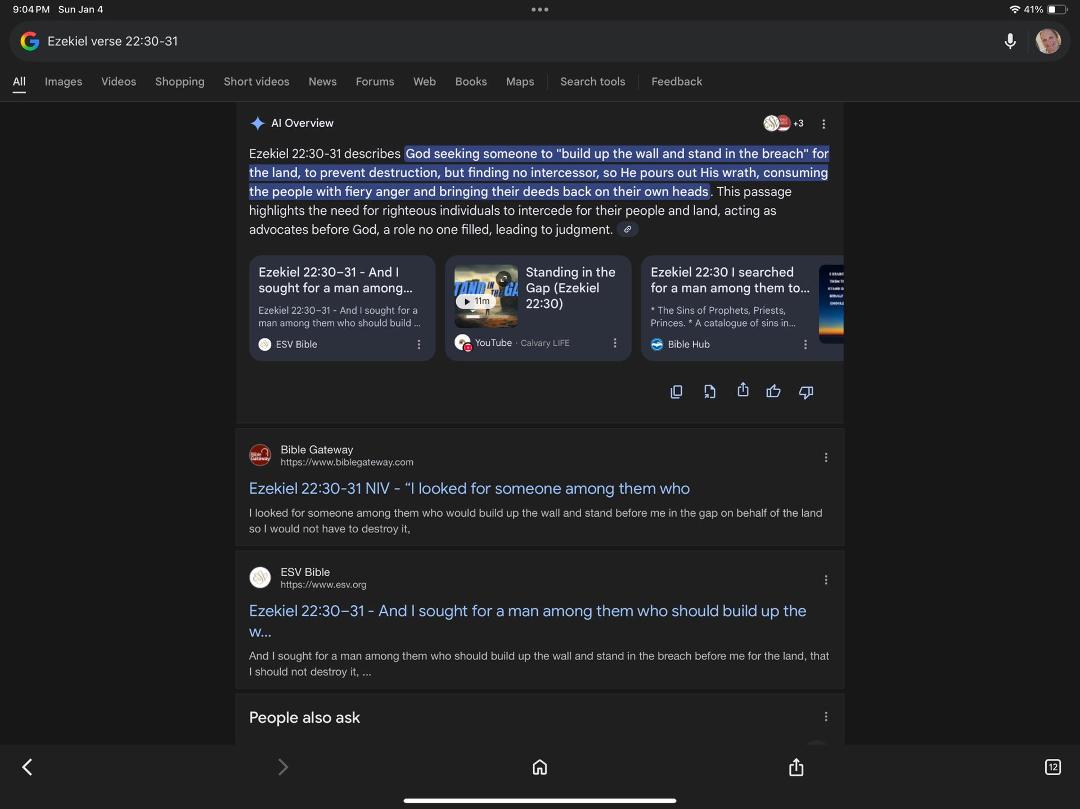Open ESV result 'And I sought for a man'

(x=528, y=620)
